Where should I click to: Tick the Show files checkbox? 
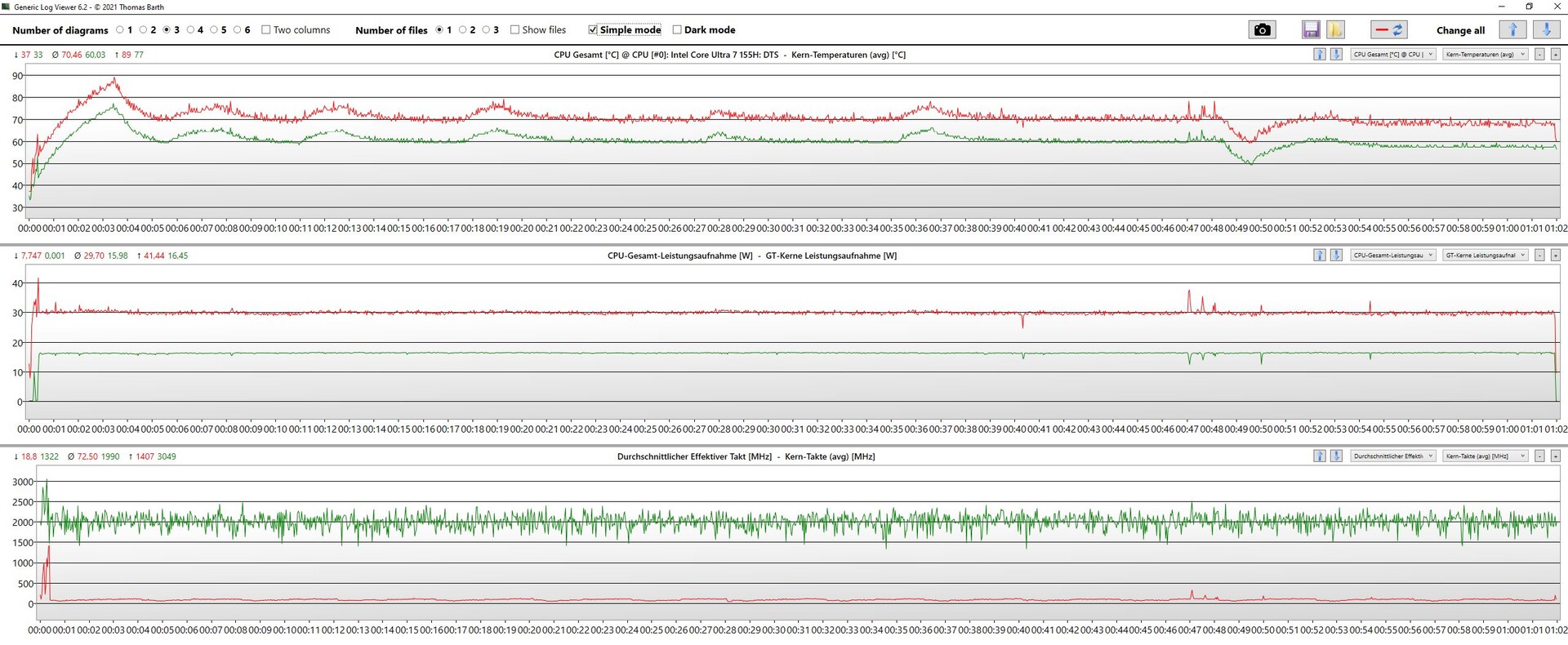tap(515, 30)
